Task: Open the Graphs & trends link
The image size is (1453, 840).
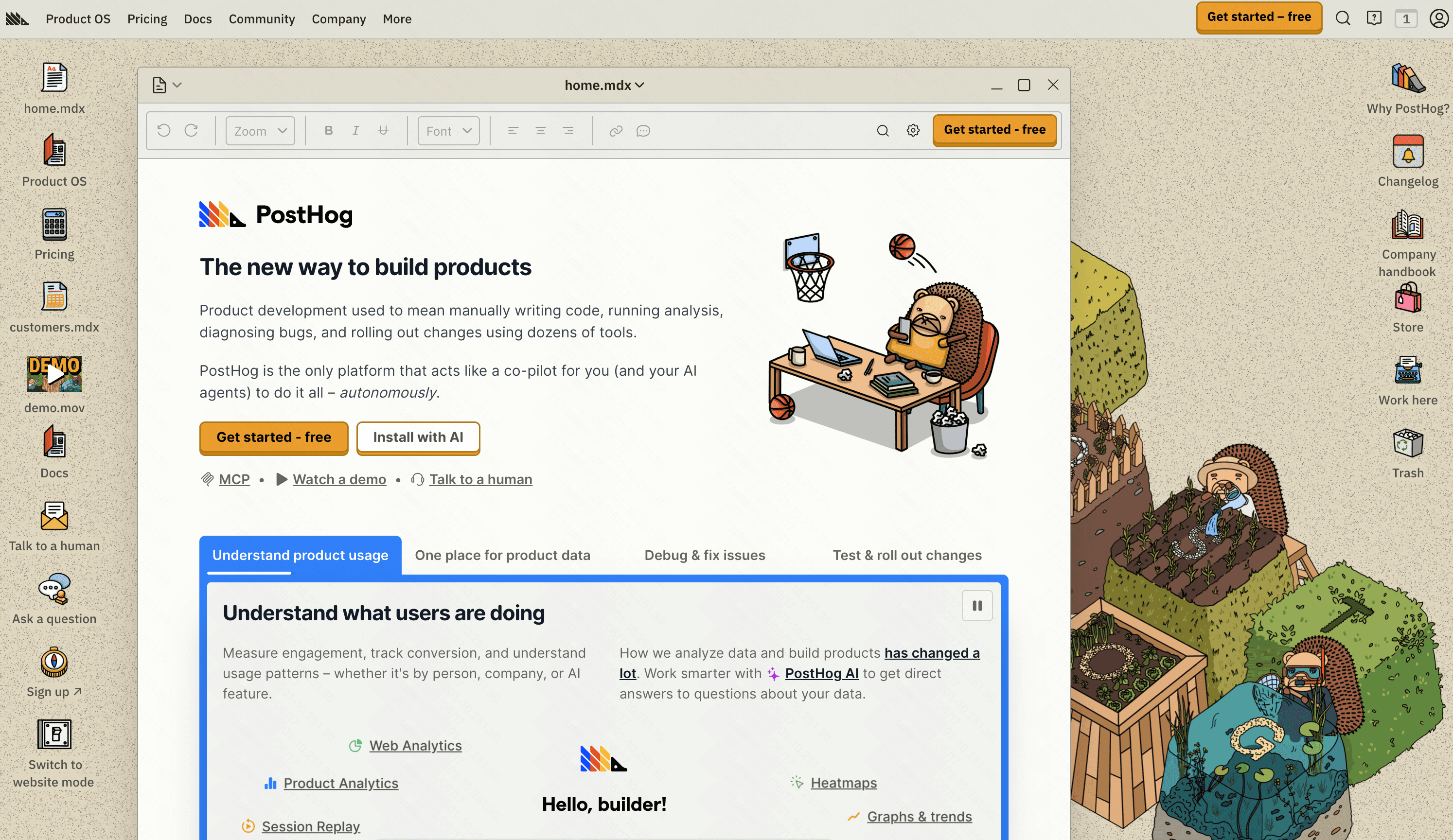Action: (920, 816)
